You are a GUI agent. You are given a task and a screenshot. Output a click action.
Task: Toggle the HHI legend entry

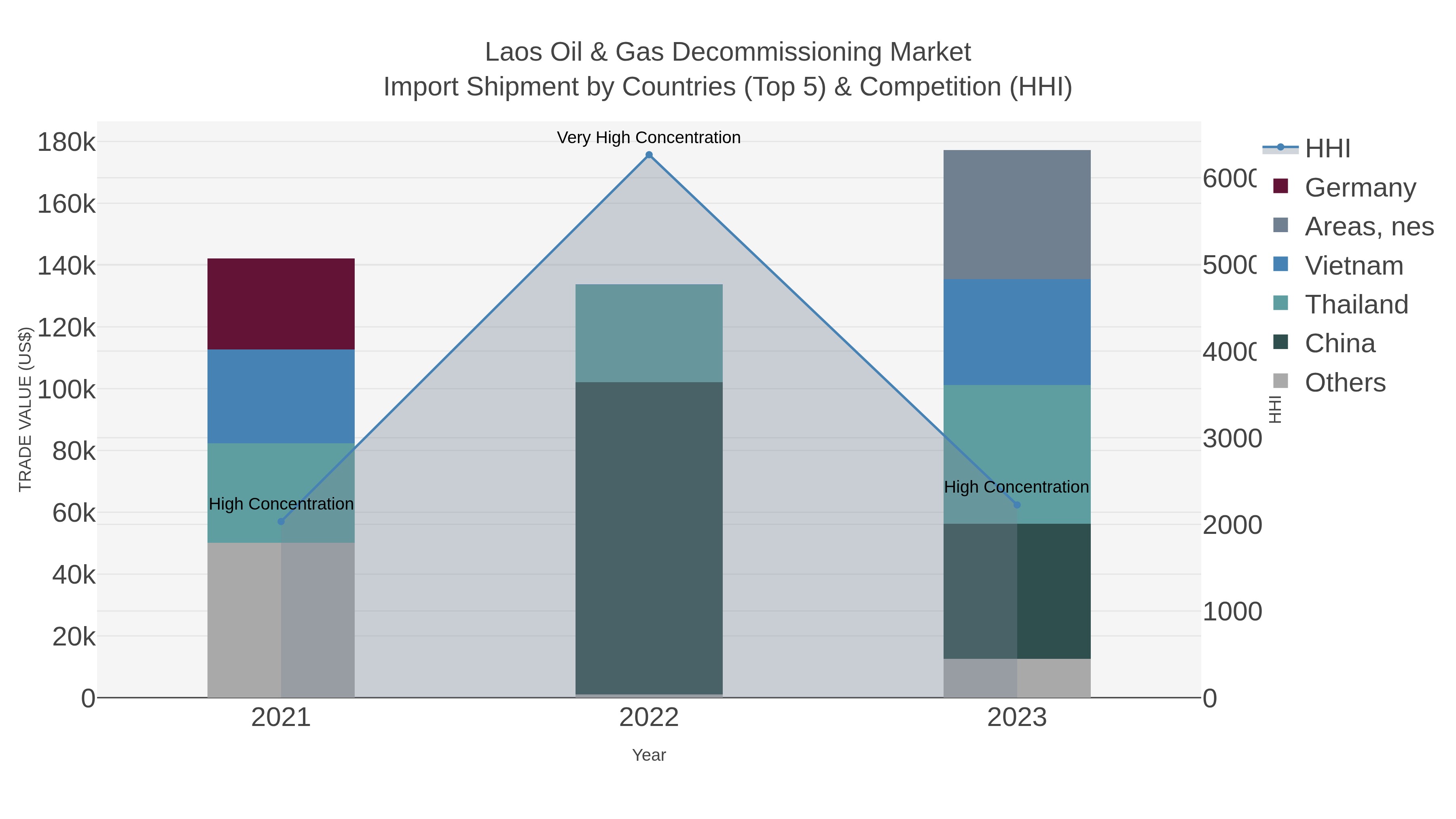point(1306,148)
